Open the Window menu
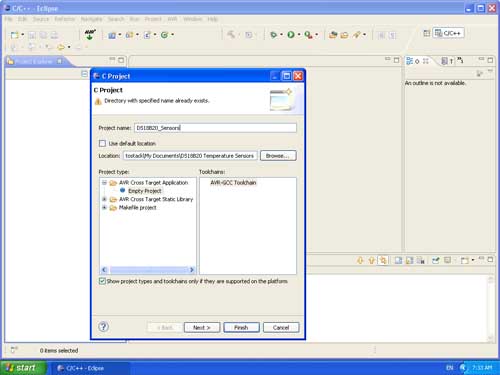 pyautogui.click(x=192, y=19)
